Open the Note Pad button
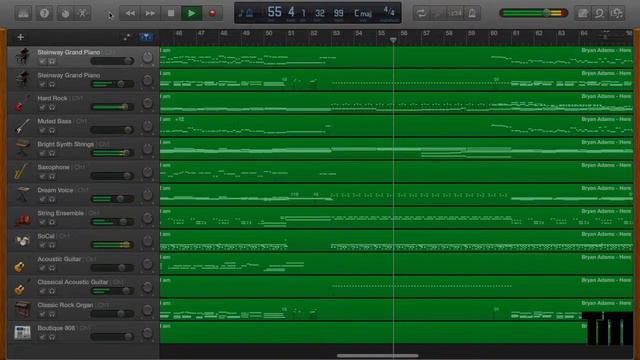Screen dimensions: 640x360 pyautogui.click(x=583, y=13)
